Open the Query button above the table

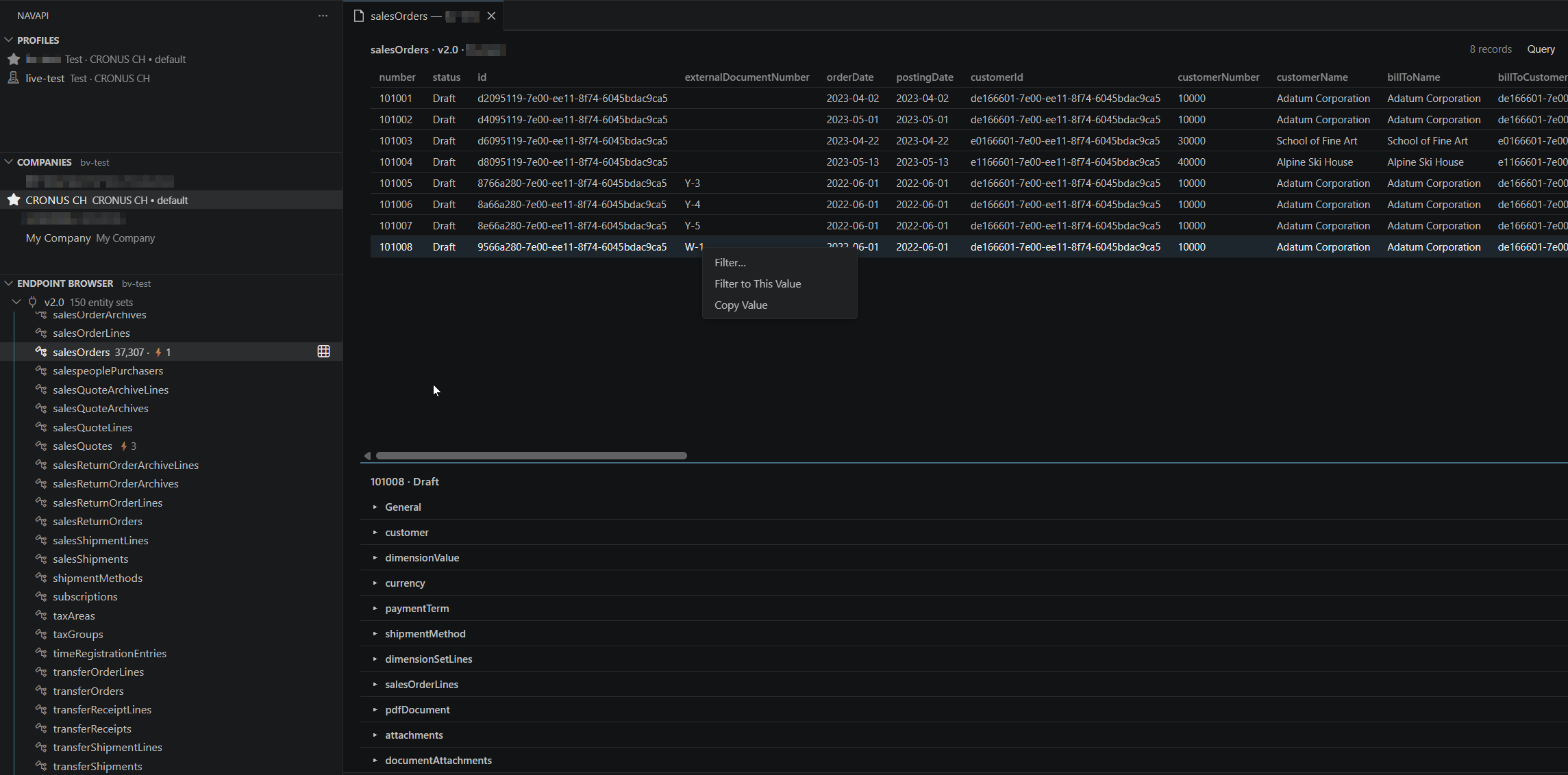pos(1541,49)
